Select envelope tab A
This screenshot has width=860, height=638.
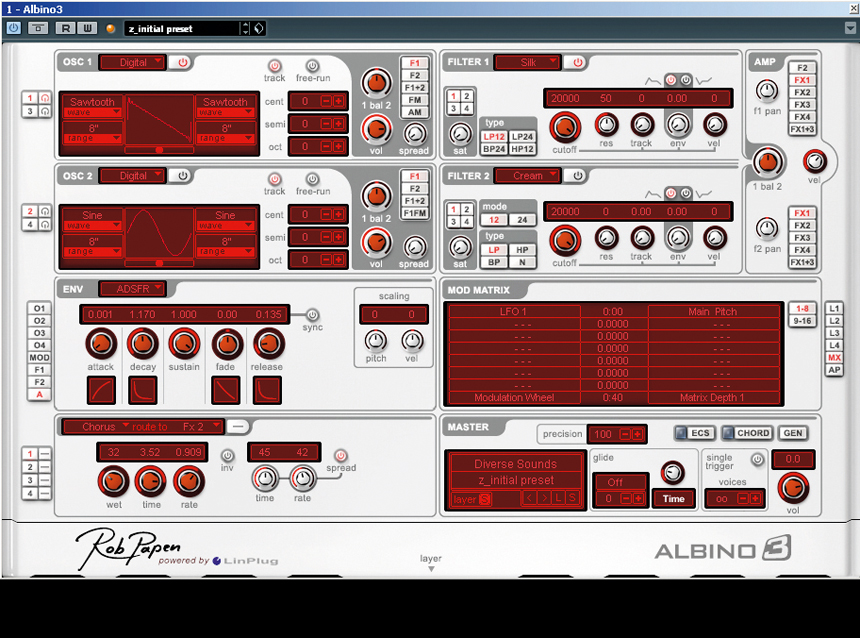[39, 394]
